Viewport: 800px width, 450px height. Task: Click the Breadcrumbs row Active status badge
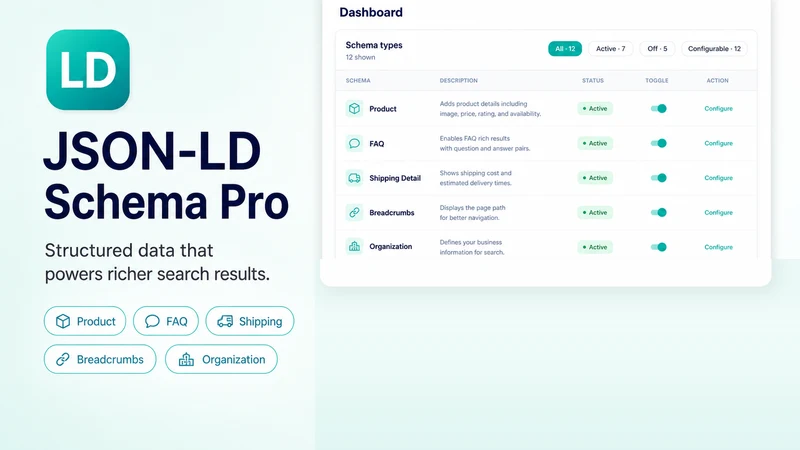tap(595, 213)
